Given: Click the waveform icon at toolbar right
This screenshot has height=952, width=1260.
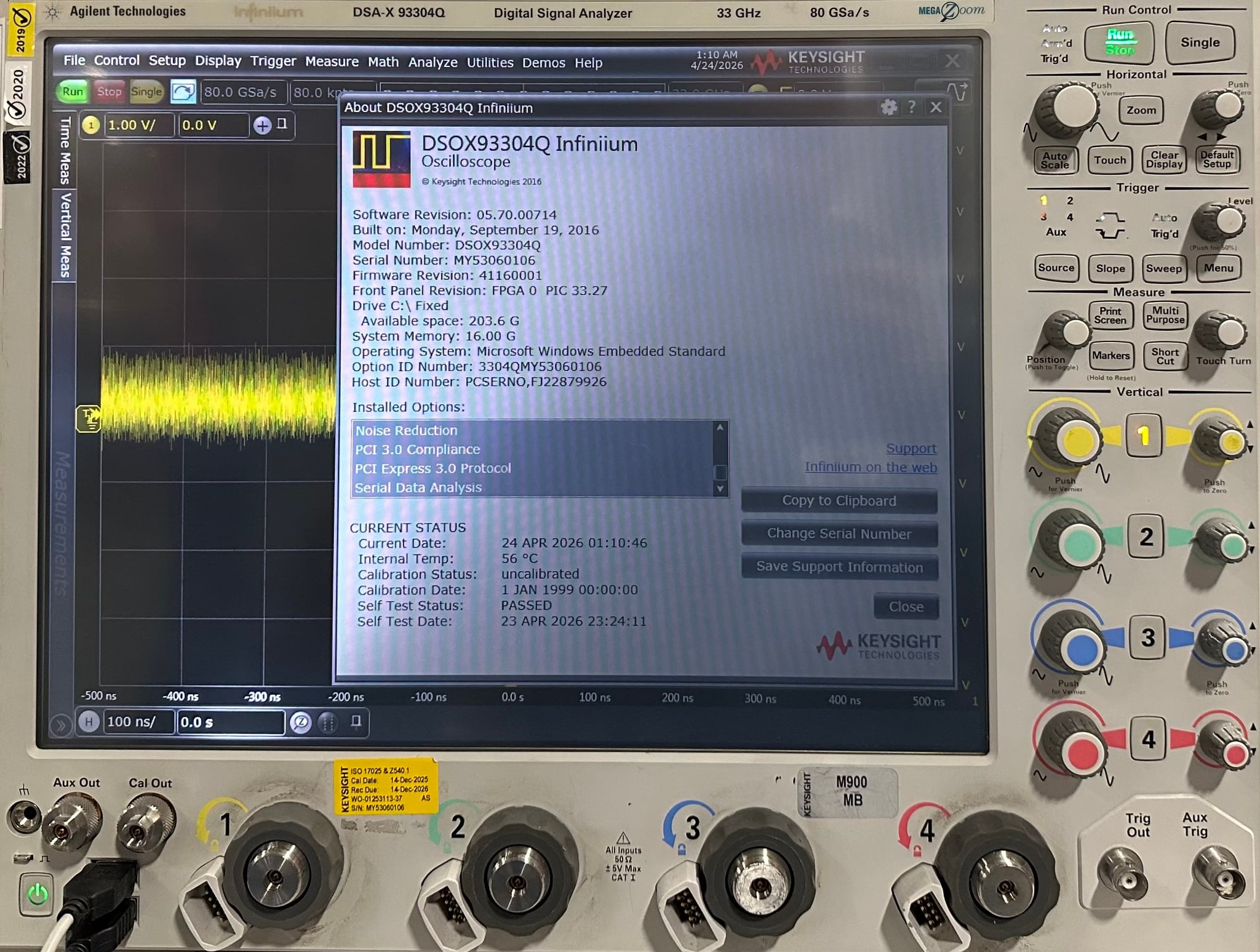Looking at the screenshot, I should tap(956, 92).
